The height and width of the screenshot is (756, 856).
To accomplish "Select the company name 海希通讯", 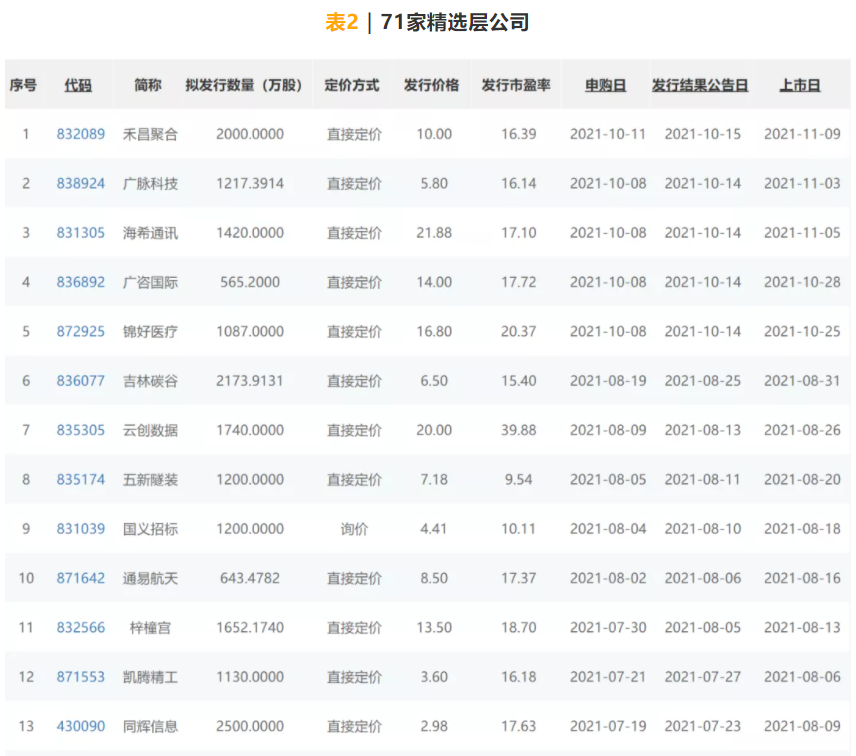I will [150, 233].
